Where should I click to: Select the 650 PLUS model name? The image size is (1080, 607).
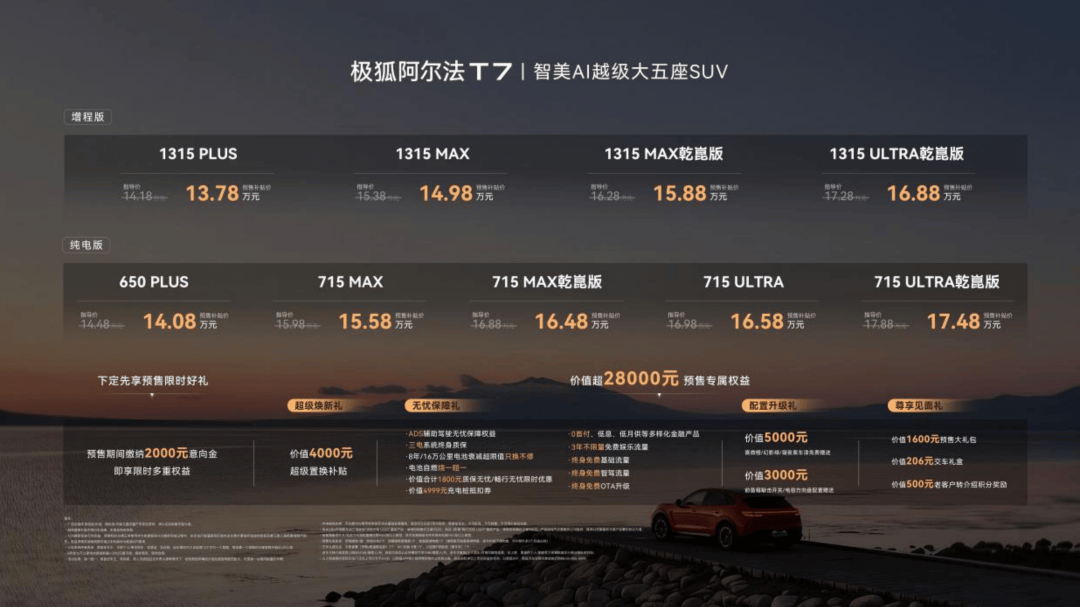click(x=154, y=282)
